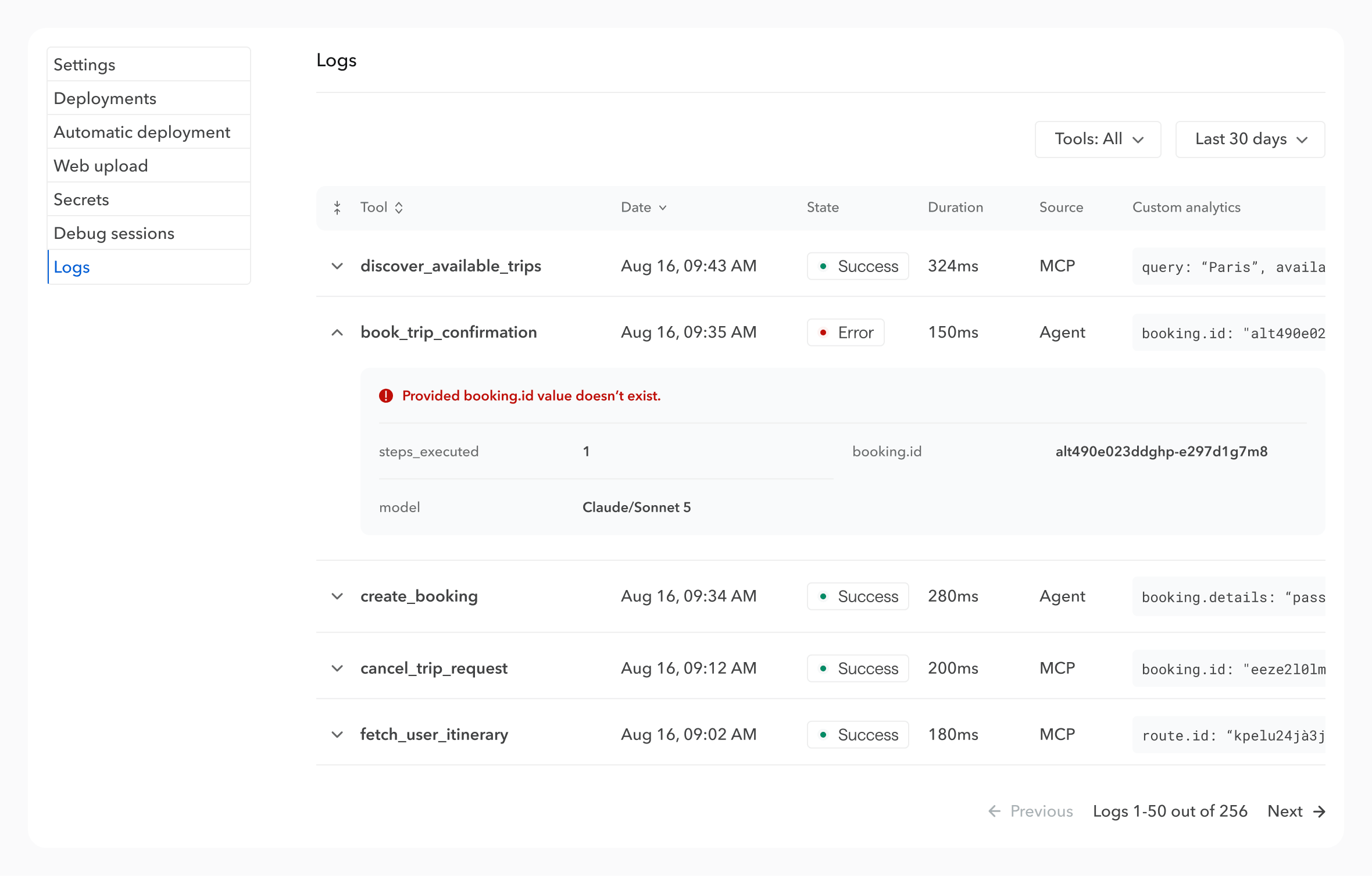Click the steps_executed label
1372x876 pixels.
pyautogui.click(x=429, y=452)
